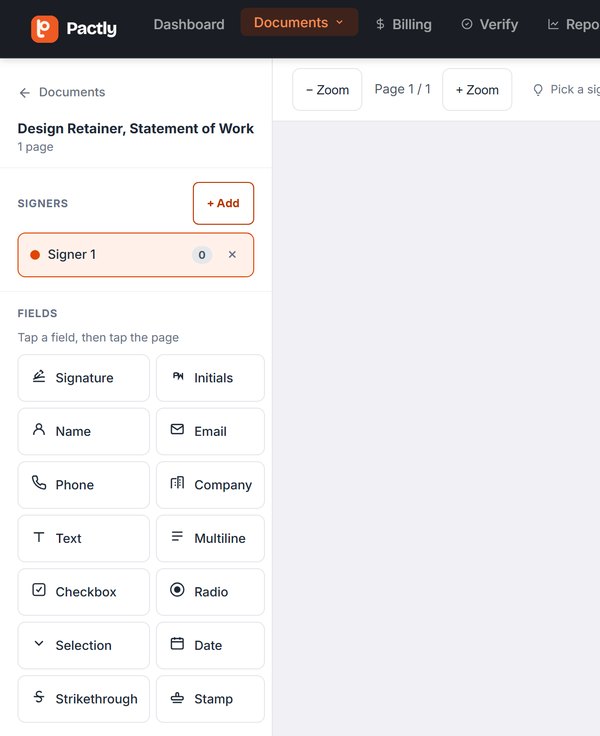Click the Phone handset icon

pos(39,483)
